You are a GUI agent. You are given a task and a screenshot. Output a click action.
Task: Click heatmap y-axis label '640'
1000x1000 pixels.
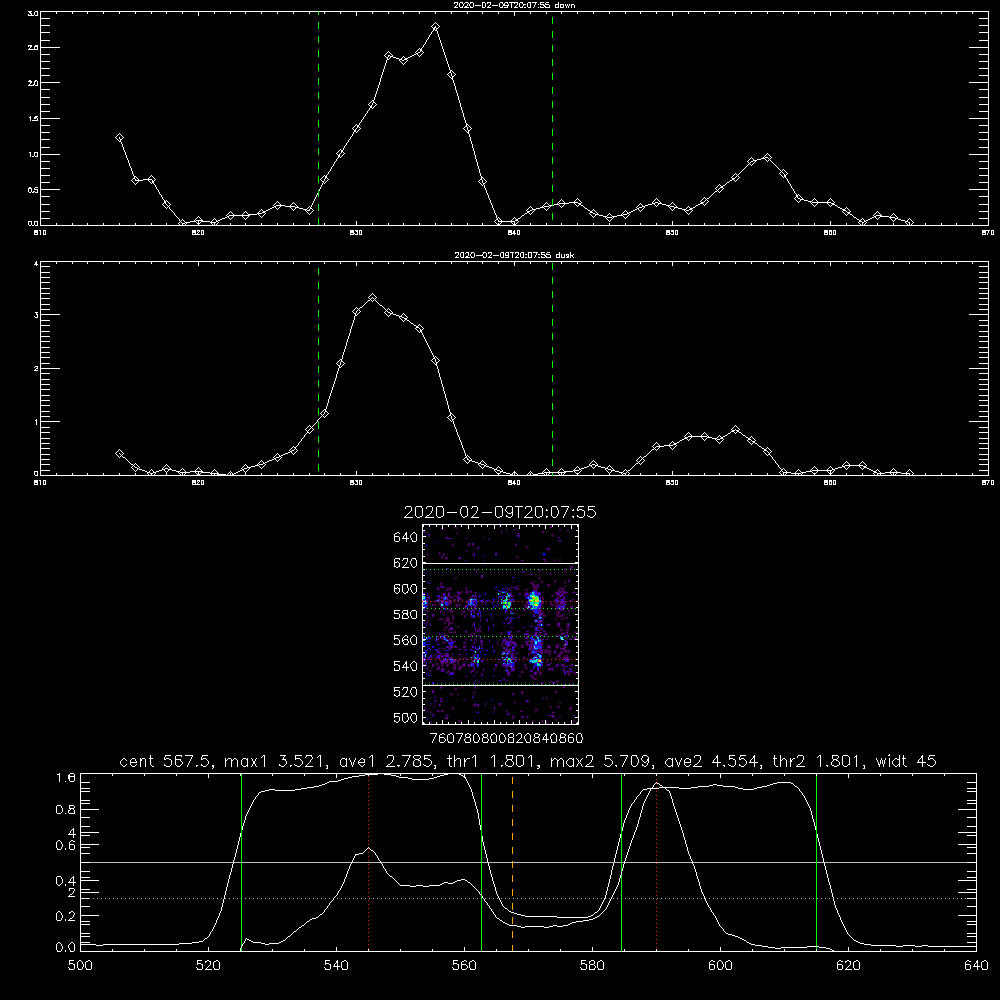[406, 538]
